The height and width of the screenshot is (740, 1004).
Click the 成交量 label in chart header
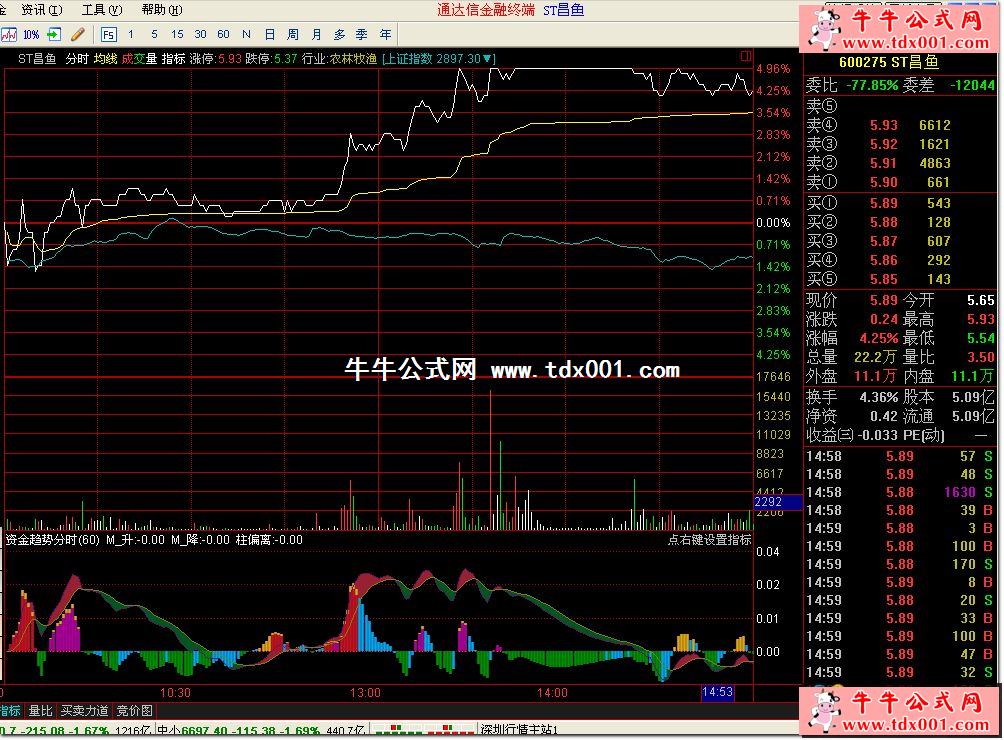tap(140, 59)
